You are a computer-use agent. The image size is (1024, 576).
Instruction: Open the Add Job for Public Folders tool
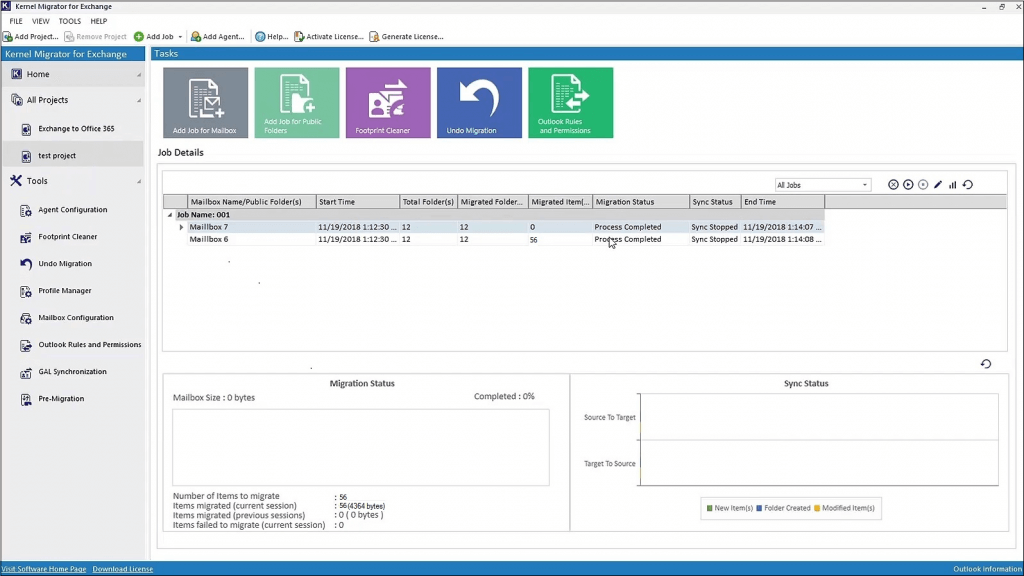click(x=296, y=101)
